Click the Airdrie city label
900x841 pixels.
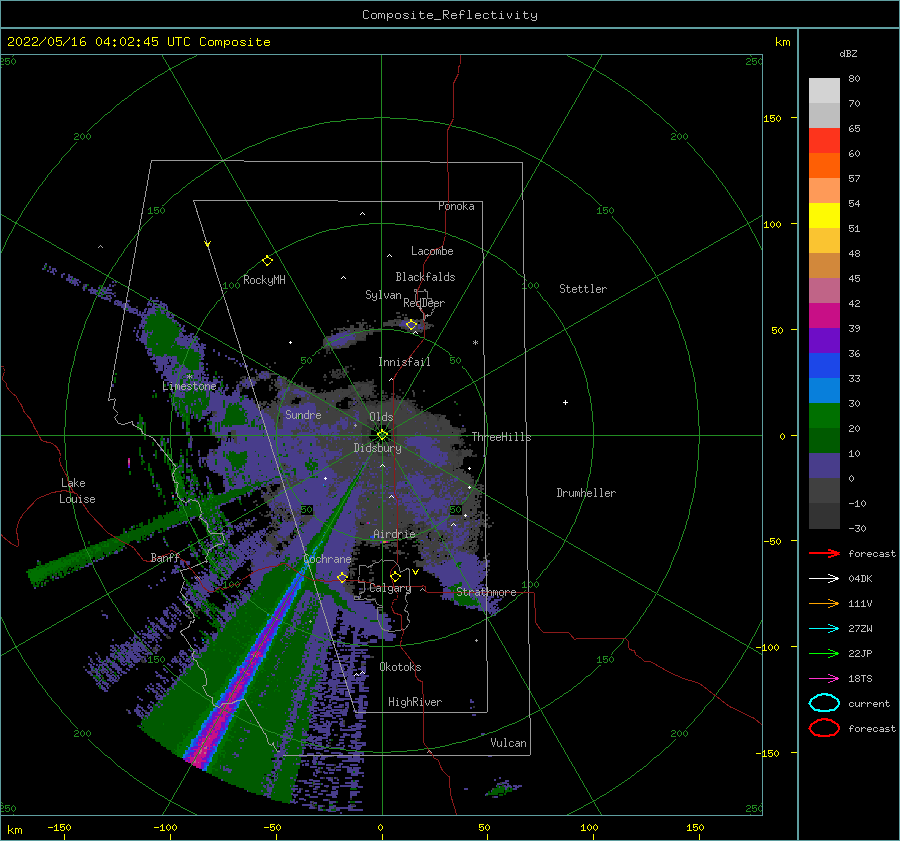(394, 534)
